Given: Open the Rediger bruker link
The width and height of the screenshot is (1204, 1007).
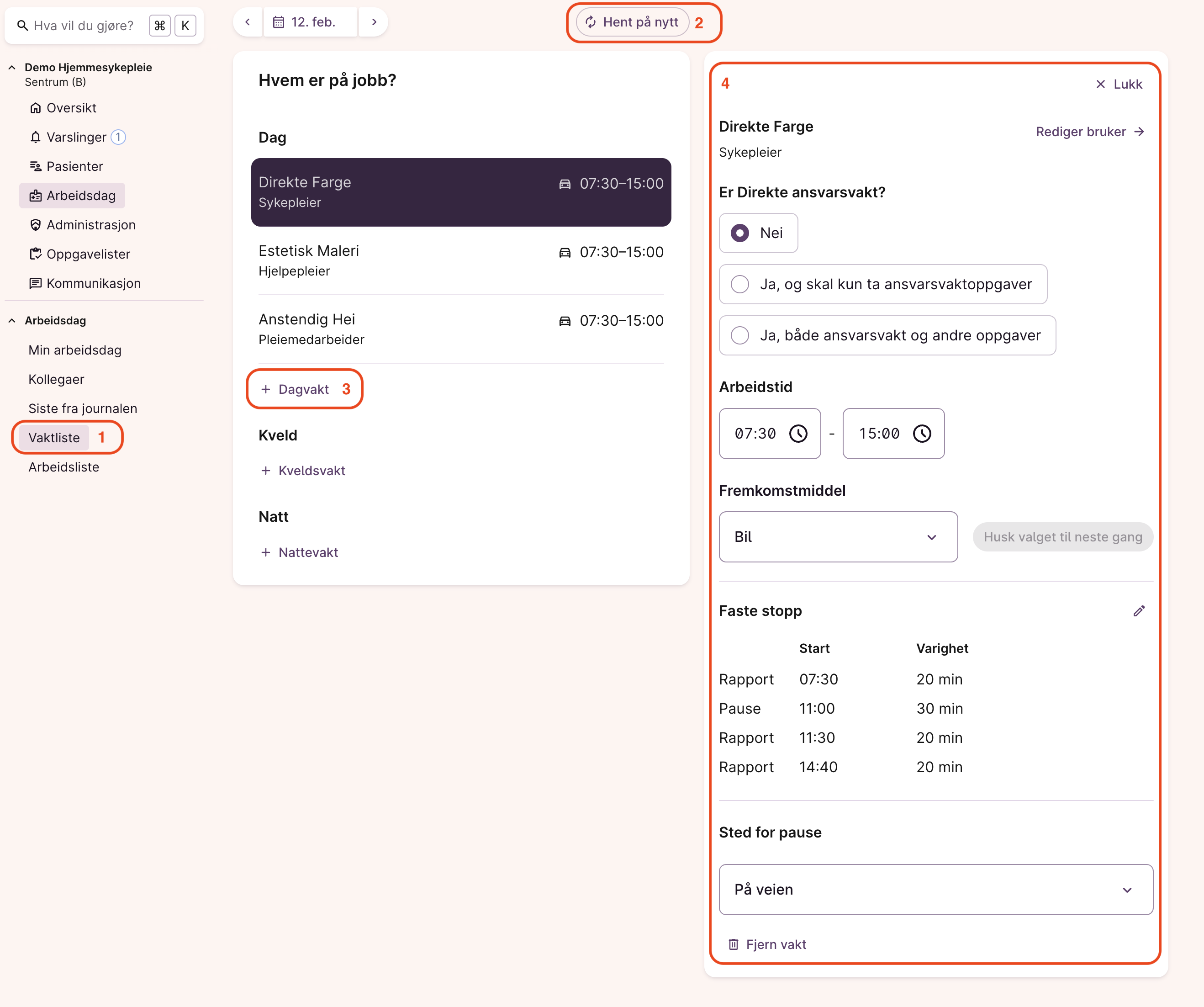Looking at the screenshot, I should point(1089,132).
